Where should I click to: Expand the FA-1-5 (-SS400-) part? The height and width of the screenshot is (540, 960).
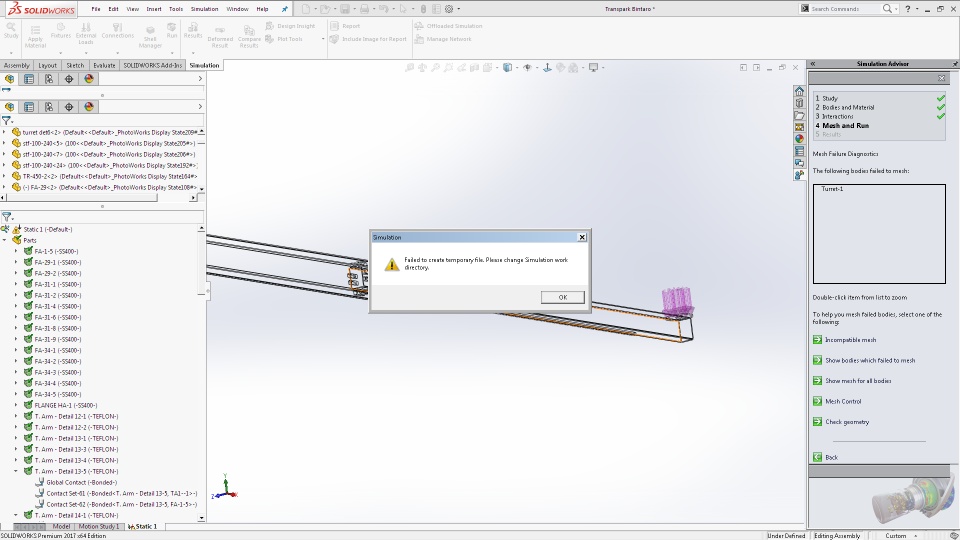pos(16,252)
